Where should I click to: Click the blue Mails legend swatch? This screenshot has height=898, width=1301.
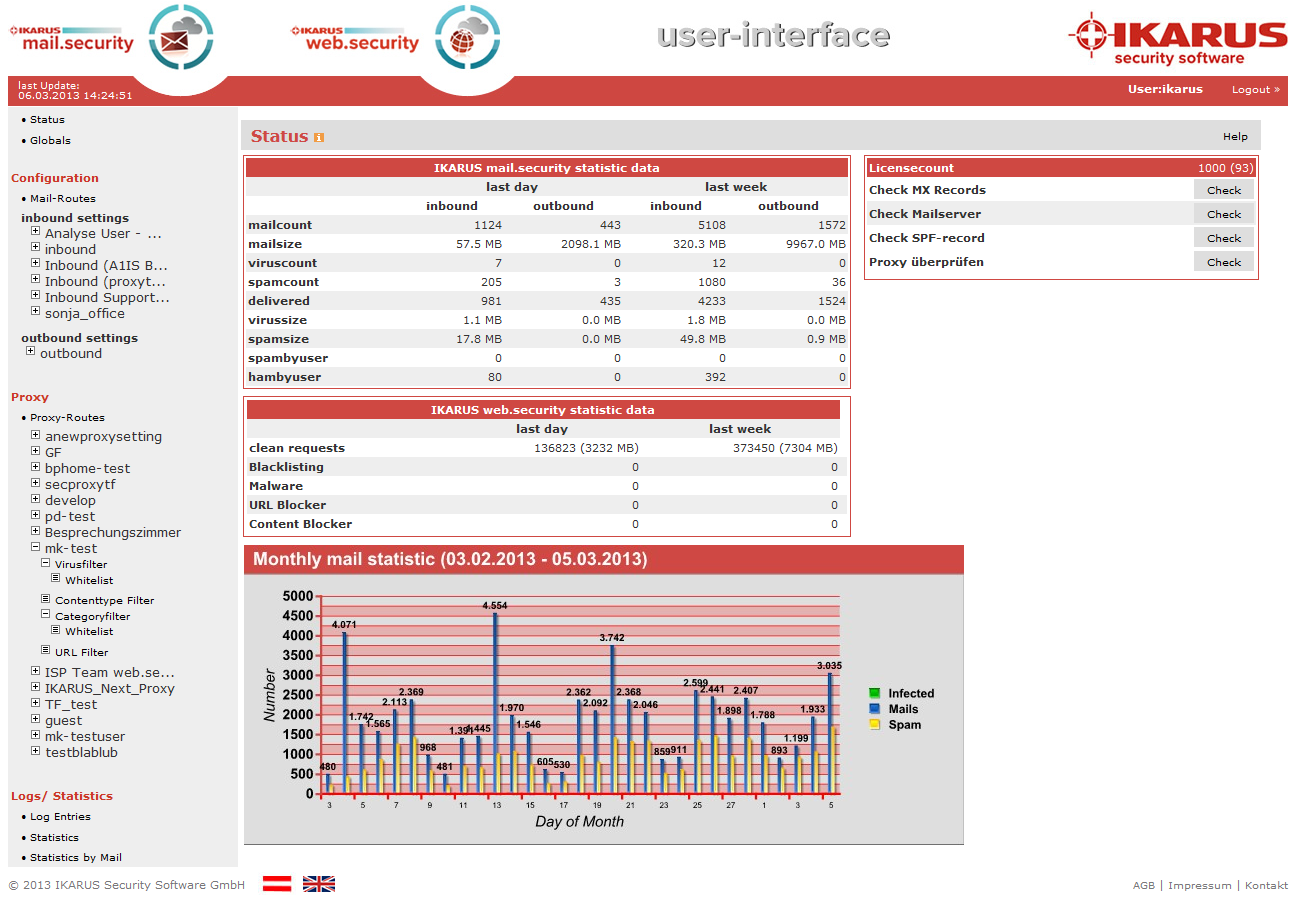click(x=874, y=709)
